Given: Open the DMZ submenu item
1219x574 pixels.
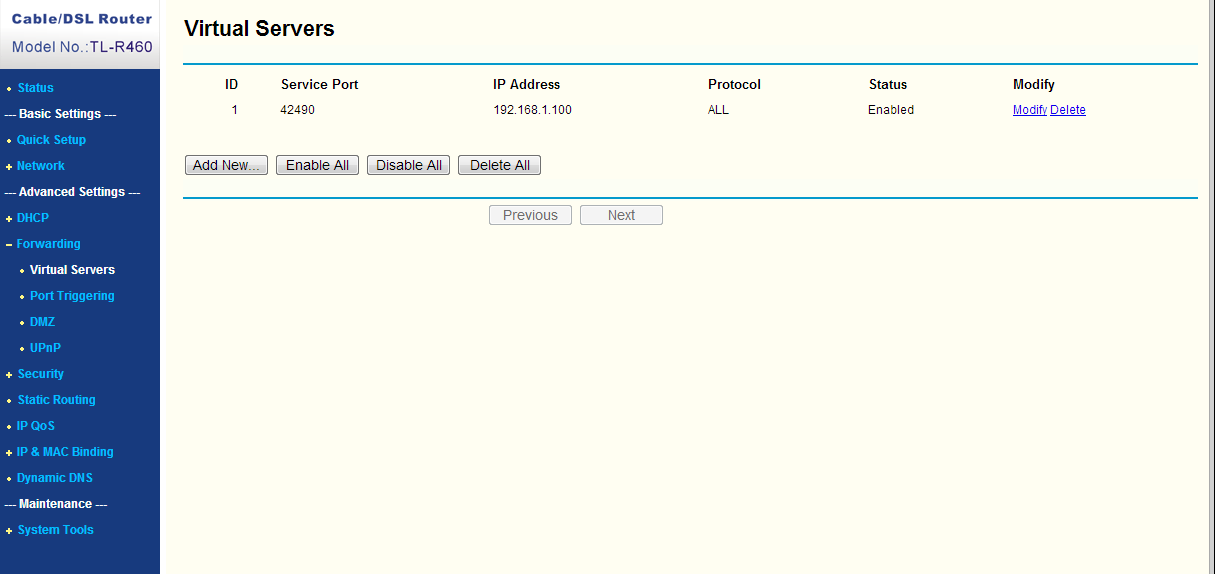Looking at the screenshot, I should pos(42,322).
